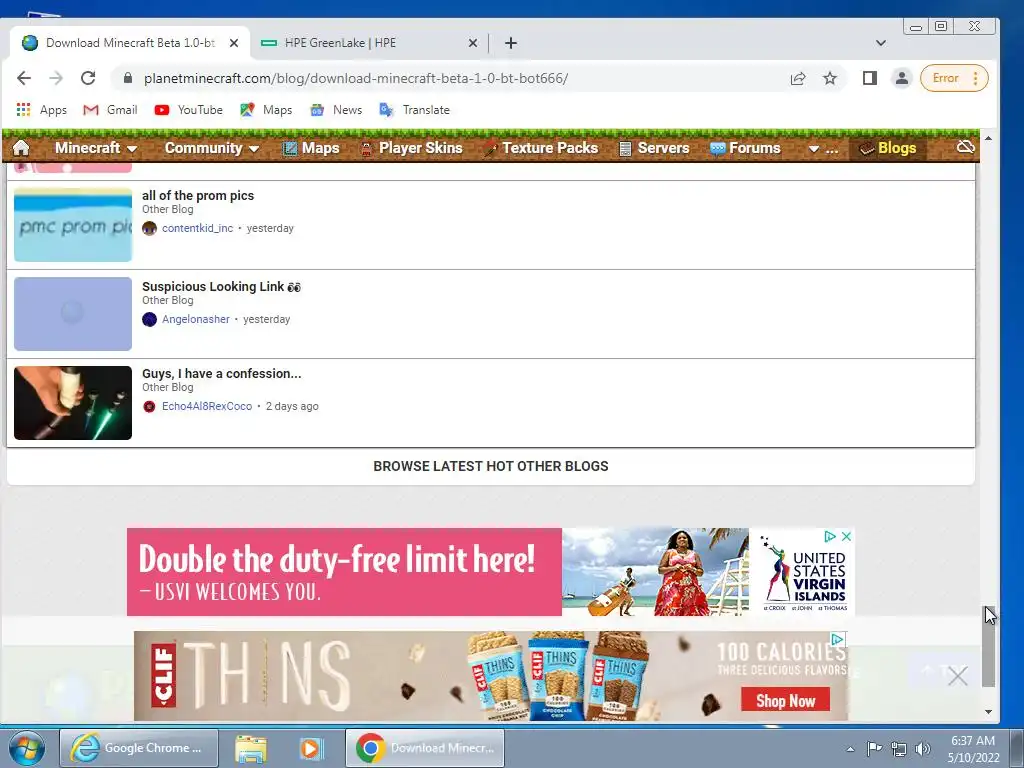Click the vertical scrollbar thumb
This screenshot has width=1024, height=768.
pyautogui.click(x=989, y=647)
